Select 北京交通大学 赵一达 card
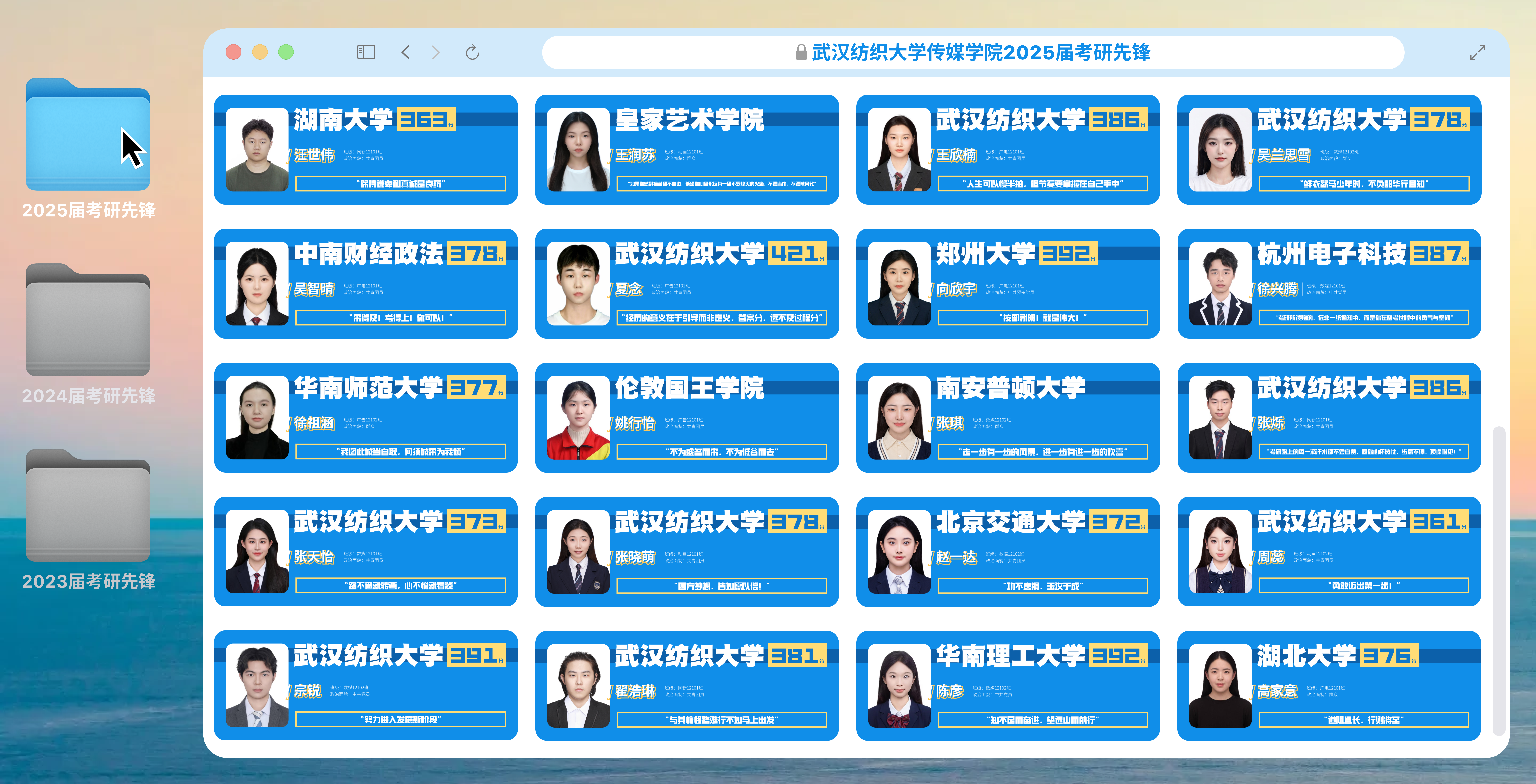Image resolution: width=1536 pixels, height=784 pixels. click(1008, 551)
